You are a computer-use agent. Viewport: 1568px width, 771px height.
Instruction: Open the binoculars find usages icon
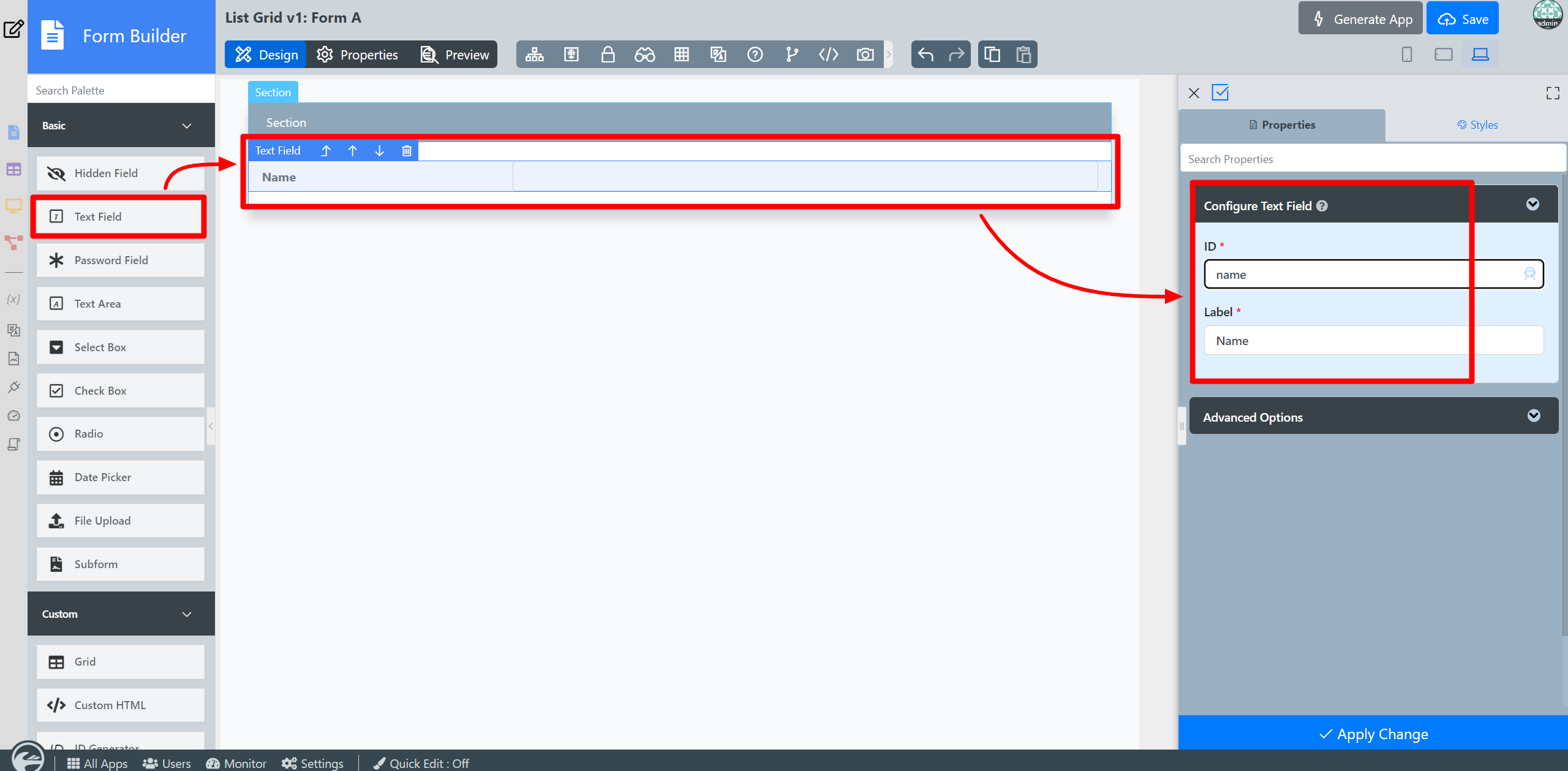(644, 55)
